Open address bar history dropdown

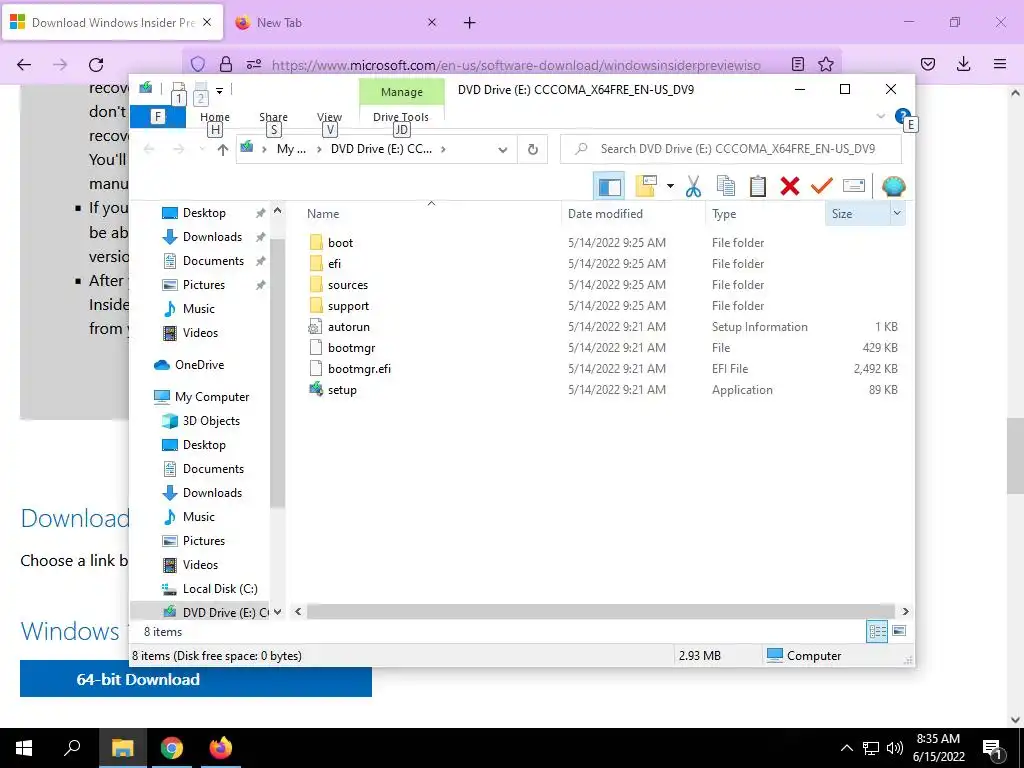[502, 150]
